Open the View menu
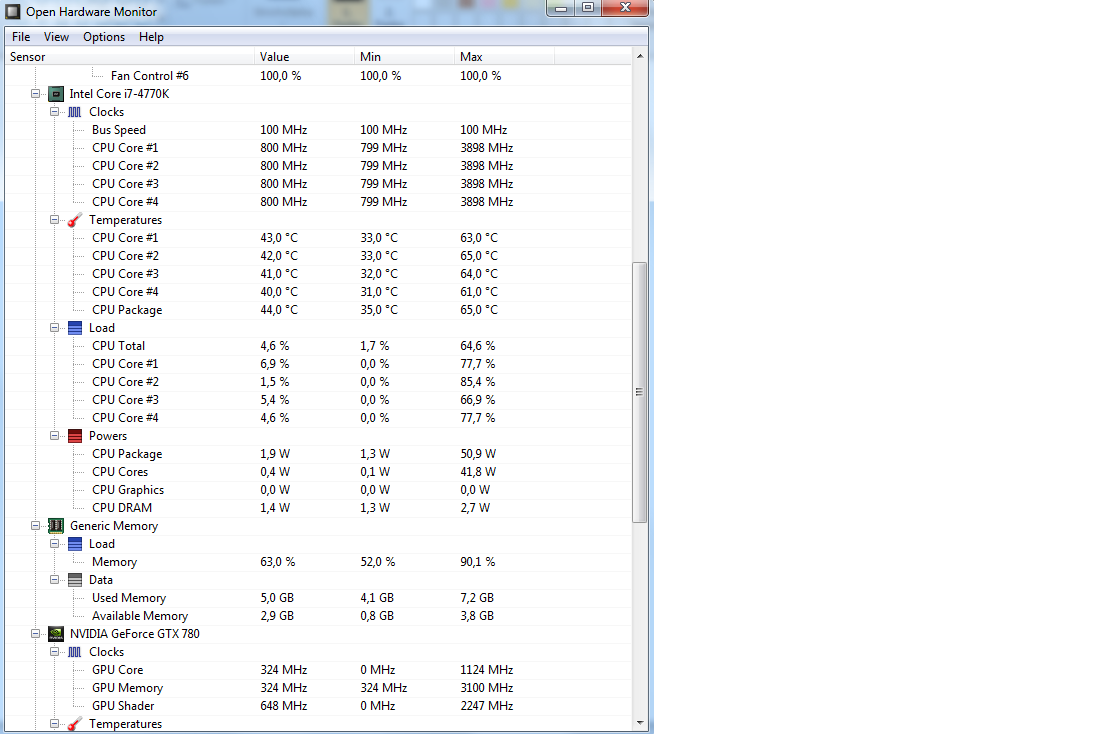The width and height of the screenshot is (1118, 734). 56,37
